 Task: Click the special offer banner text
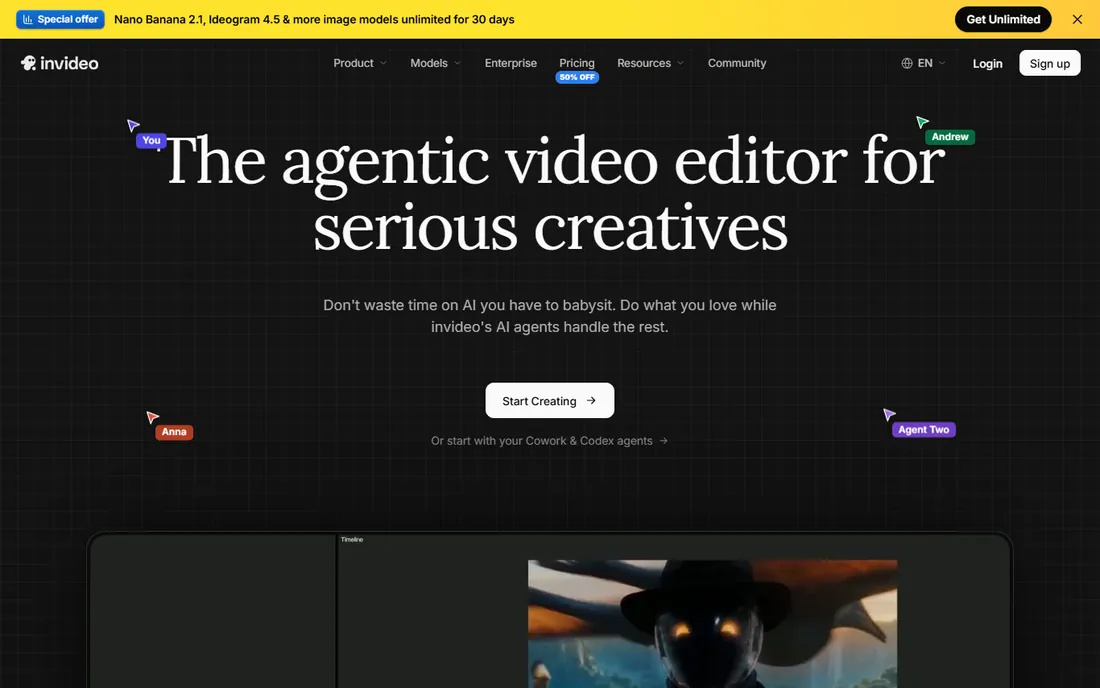[314, 20]
